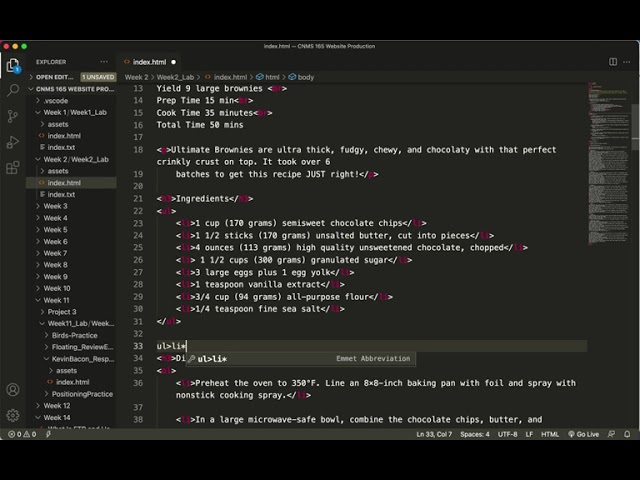Viewport: 640px width, 480px height.
Task: Click the editor minimap
Action: (x=608, y=163)
